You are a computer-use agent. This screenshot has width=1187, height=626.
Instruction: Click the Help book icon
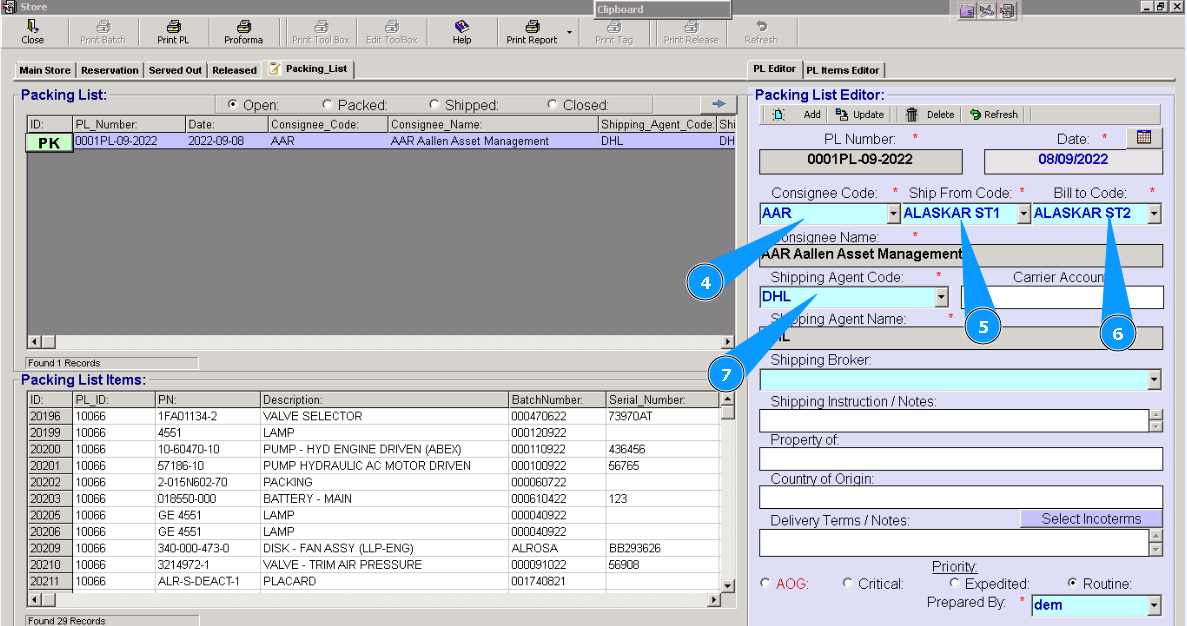tap(461, 26)
